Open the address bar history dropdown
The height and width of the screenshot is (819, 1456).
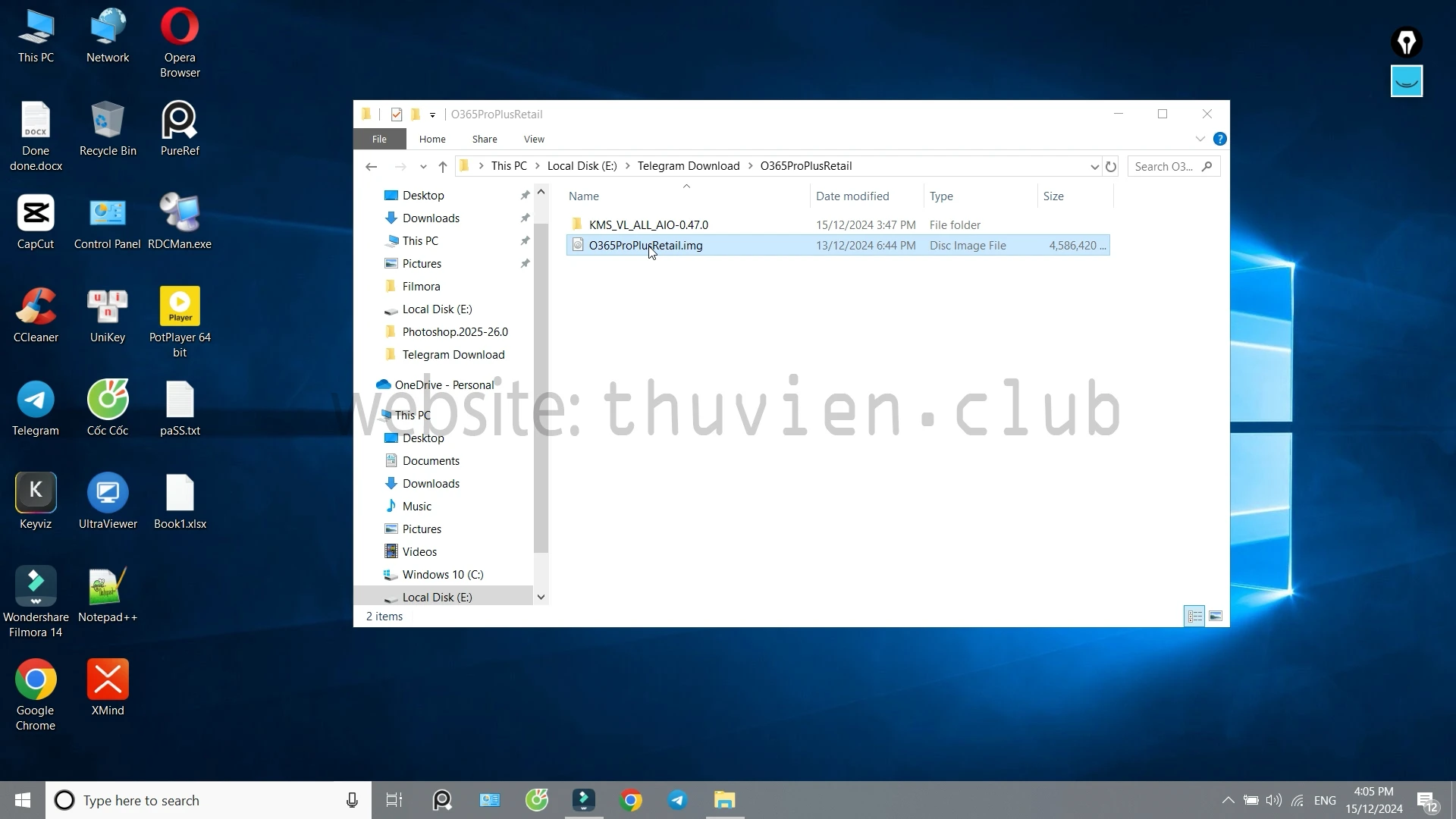1094,167
